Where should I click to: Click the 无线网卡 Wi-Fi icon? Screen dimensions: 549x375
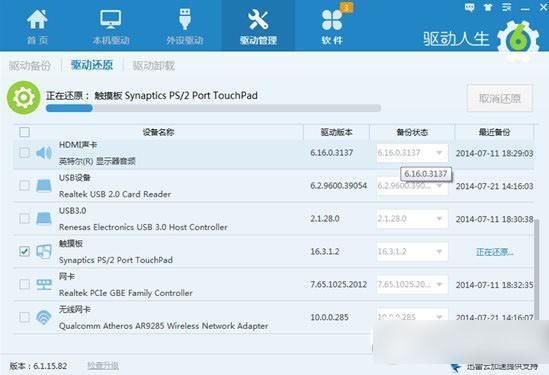pyautogui.click(x=44, y=317)
